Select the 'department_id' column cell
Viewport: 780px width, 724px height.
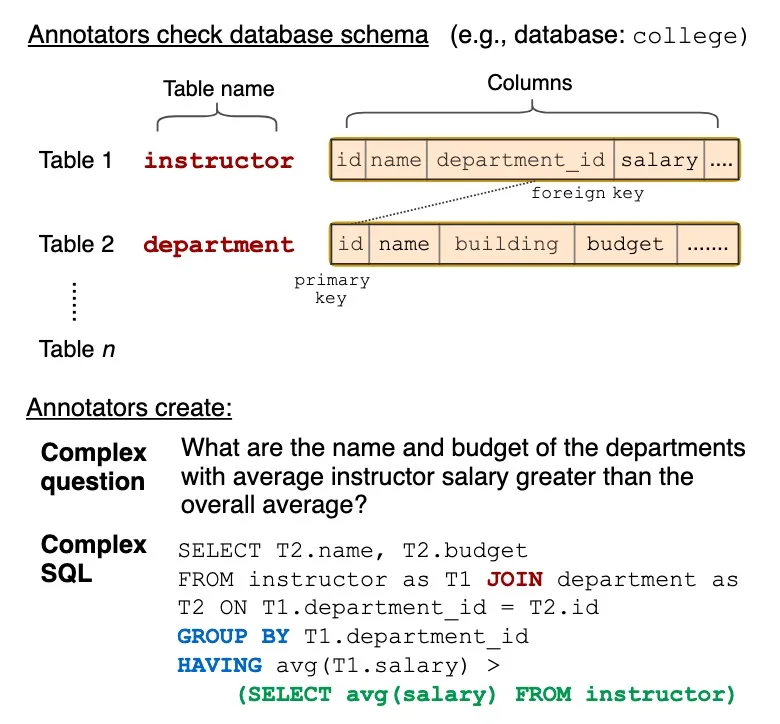coord(520,160)
